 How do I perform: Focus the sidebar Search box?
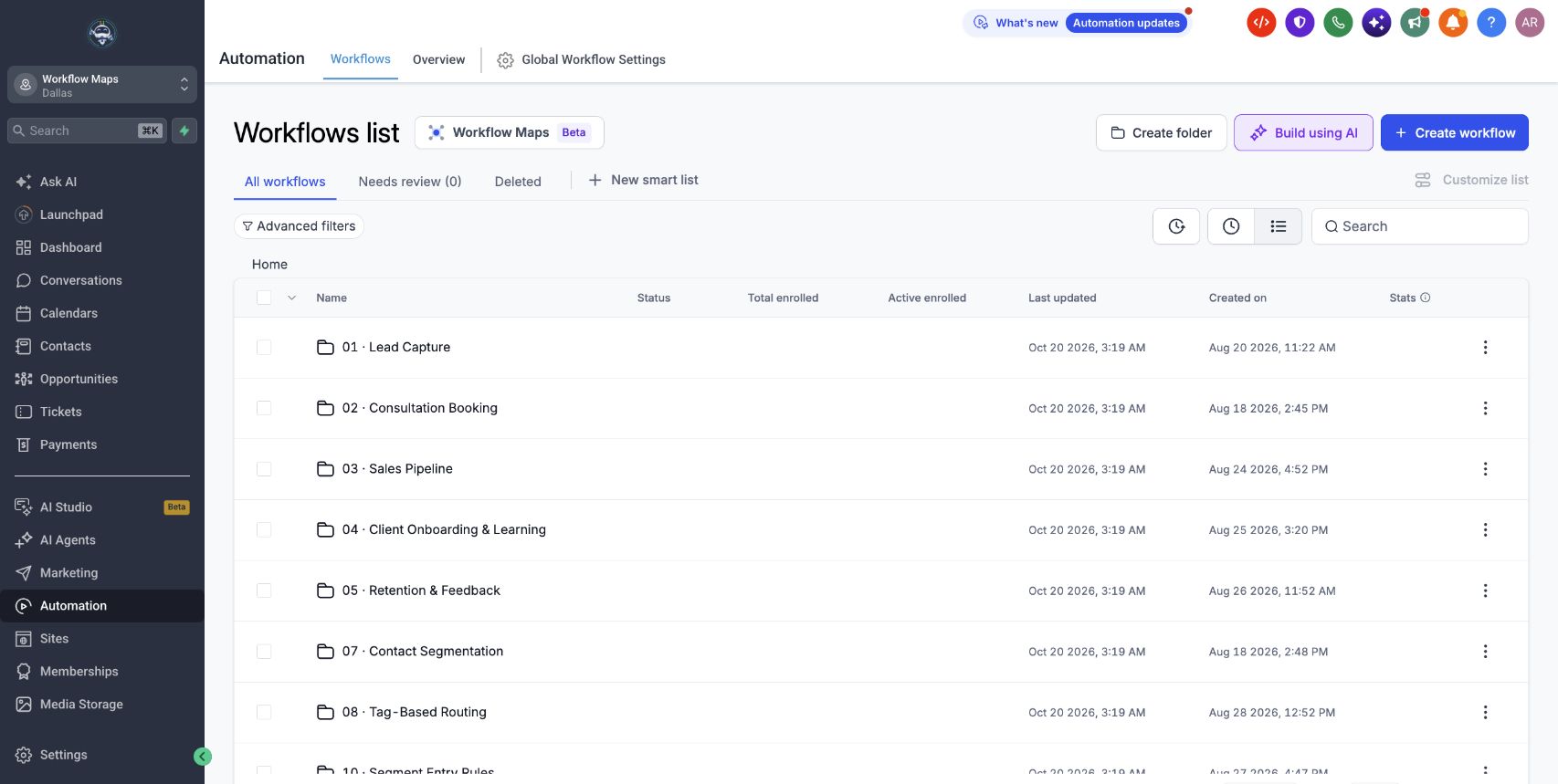coord(88,131)
